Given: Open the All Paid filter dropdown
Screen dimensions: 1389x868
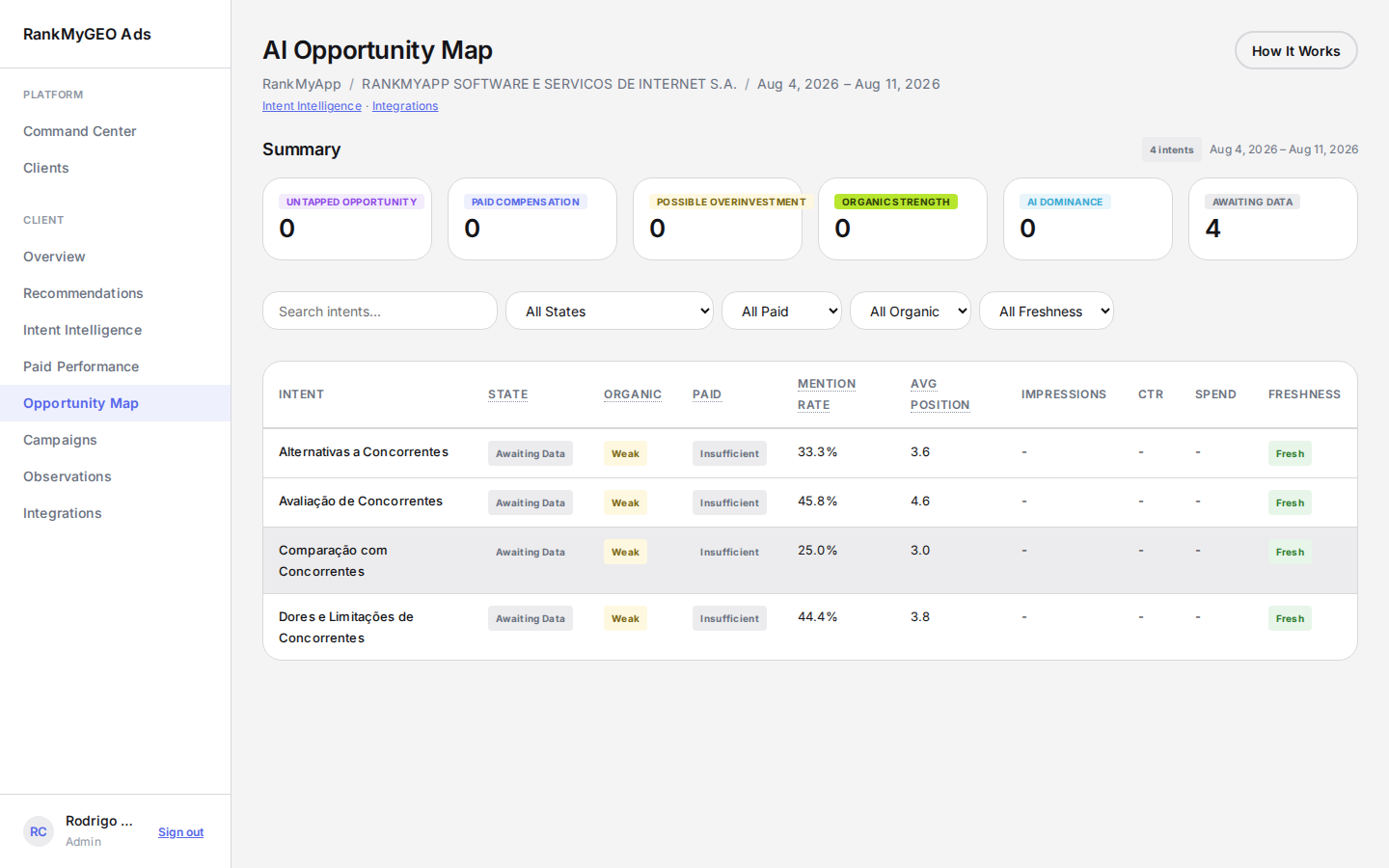Looking at the screenshot, I should [781, 311].
